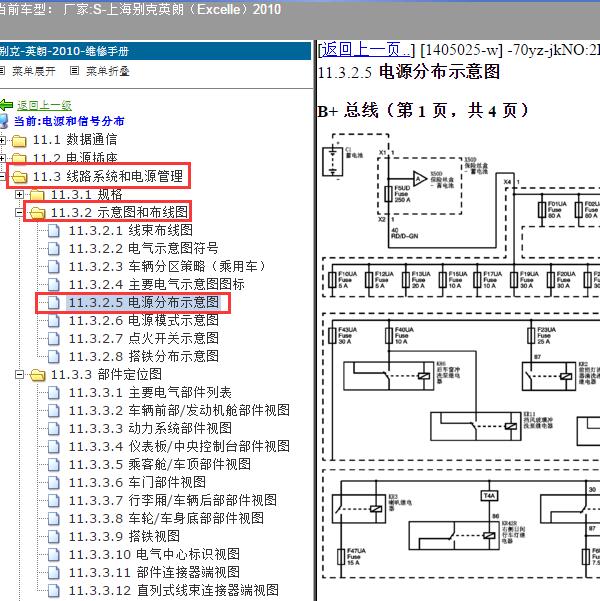Click the icon beside 菜单折叠
This screenshot has width=600, height=601.
point(74,71)
